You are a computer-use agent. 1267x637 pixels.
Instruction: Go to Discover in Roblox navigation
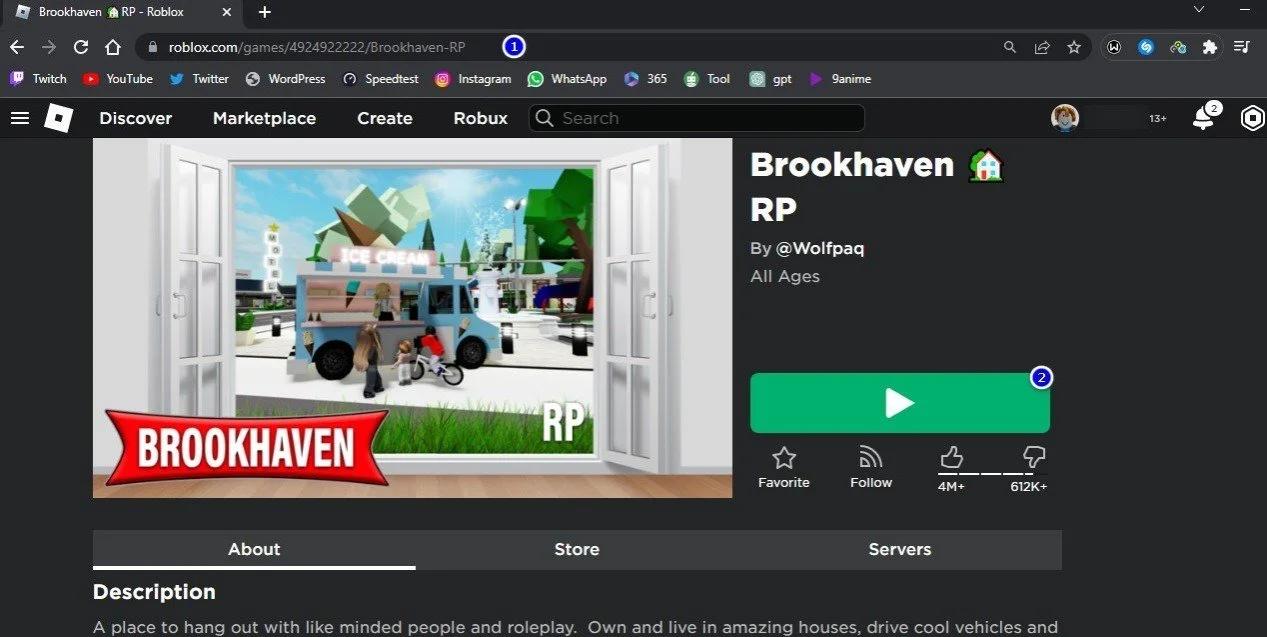coord(136,118)
